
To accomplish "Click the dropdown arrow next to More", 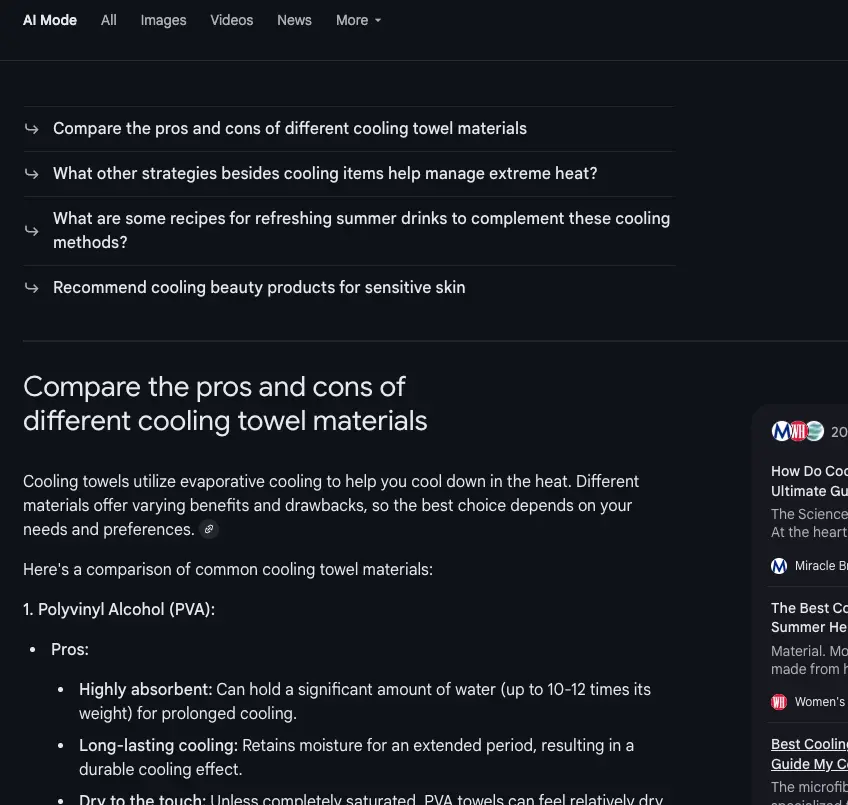I will (x=378, y=21).
